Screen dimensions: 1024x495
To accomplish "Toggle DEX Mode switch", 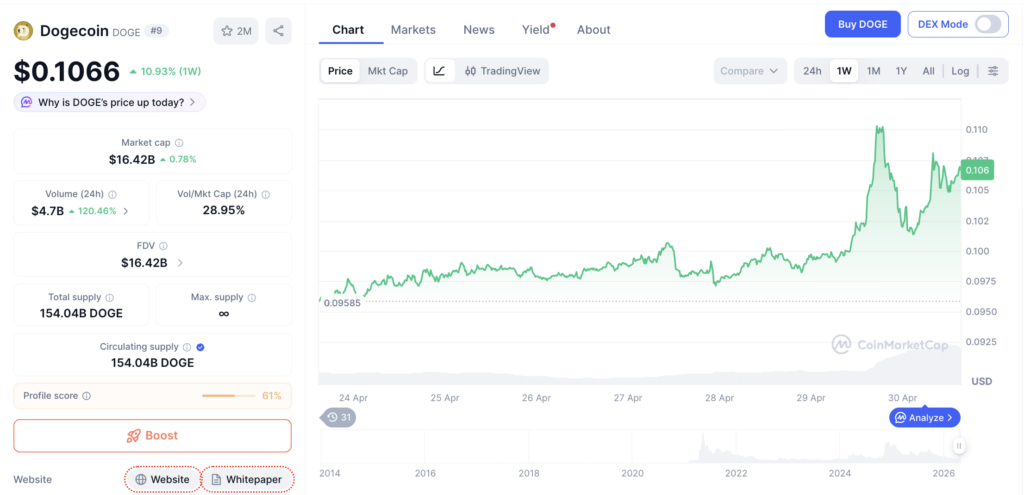I will (987, 24).
